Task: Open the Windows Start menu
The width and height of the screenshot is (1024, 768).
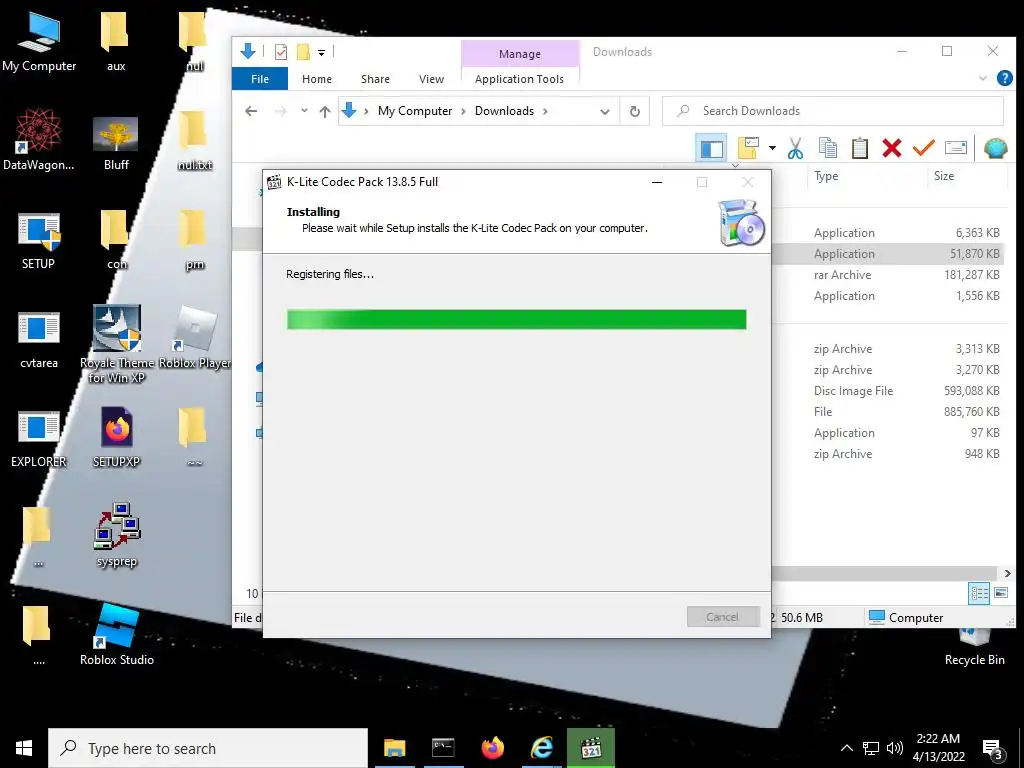Action: [x=24, y=748]
